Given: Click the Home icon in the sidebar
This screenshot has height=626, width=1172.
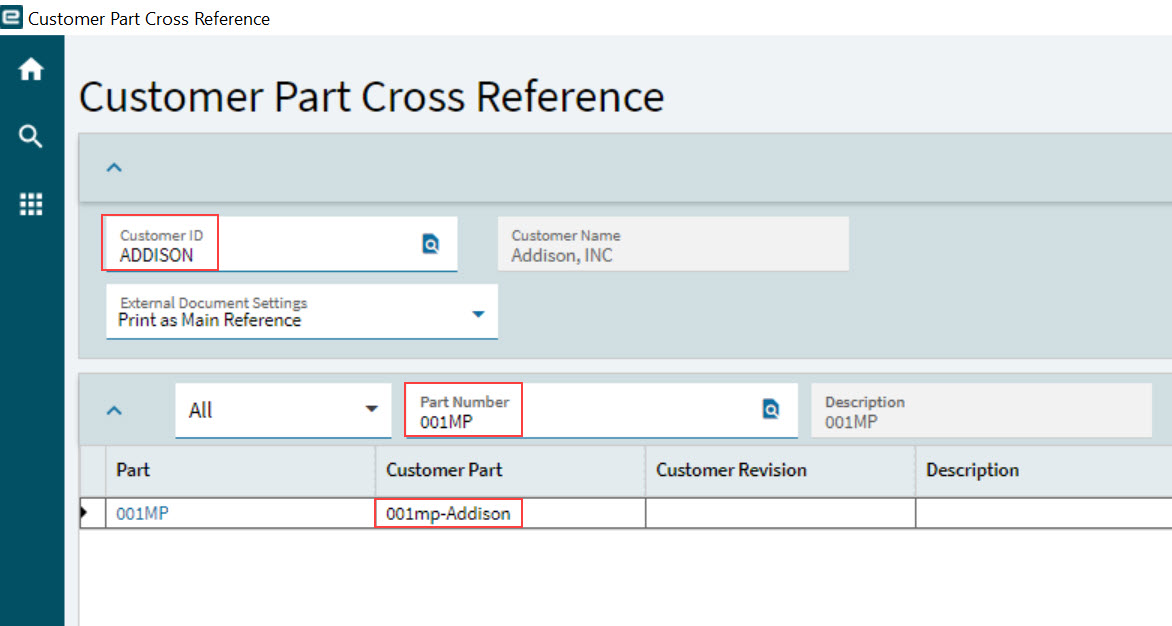Looking at the screenshot, I should 31,69.
